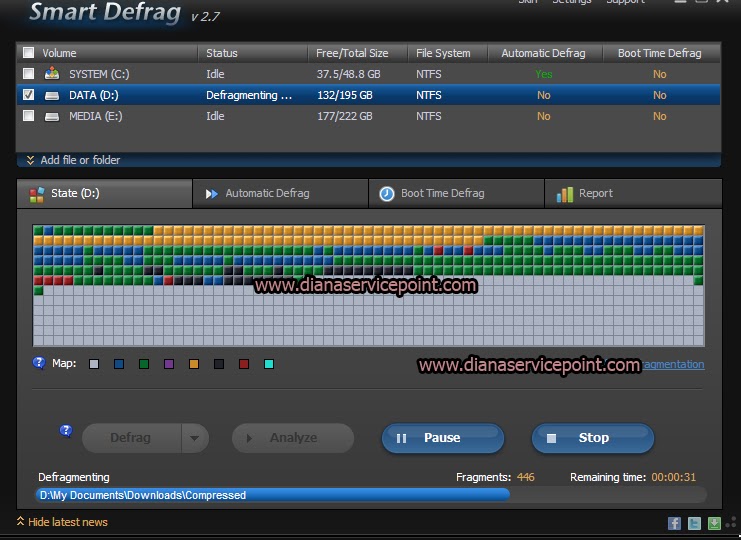This screenshot has width=741, height=540.
Task: Click the disabled Analyze button
Action: tap(293, 438)
